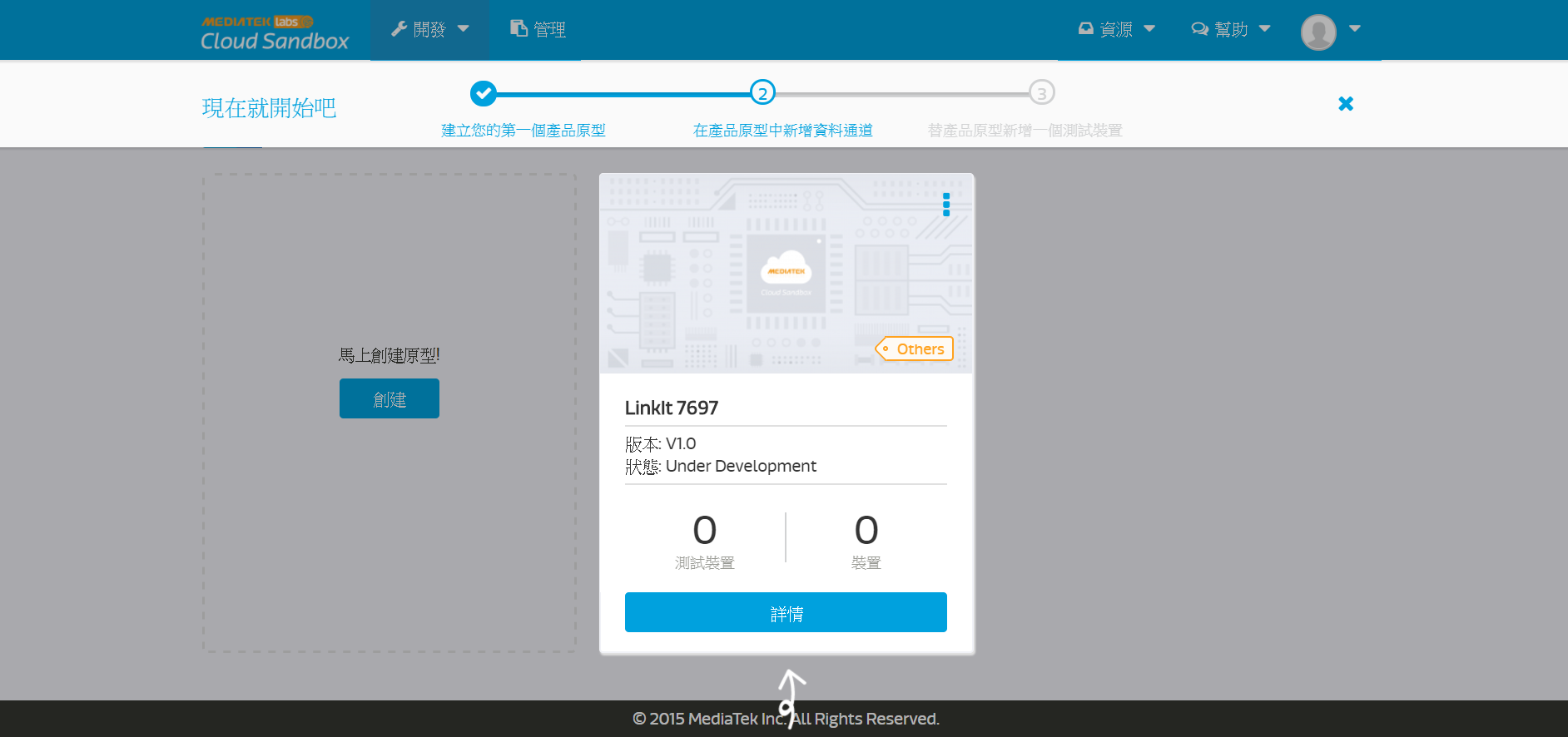Click the copyright 2015 MediaTek footer text
1568x737 pixels.
[786, 719]
